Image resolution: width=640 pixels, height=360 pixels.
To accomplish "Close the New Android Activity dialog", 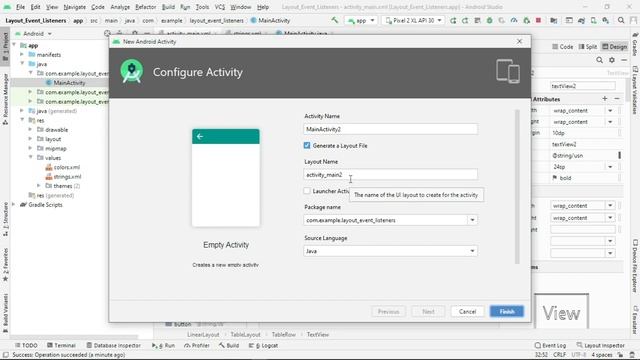I will (519, 41).
